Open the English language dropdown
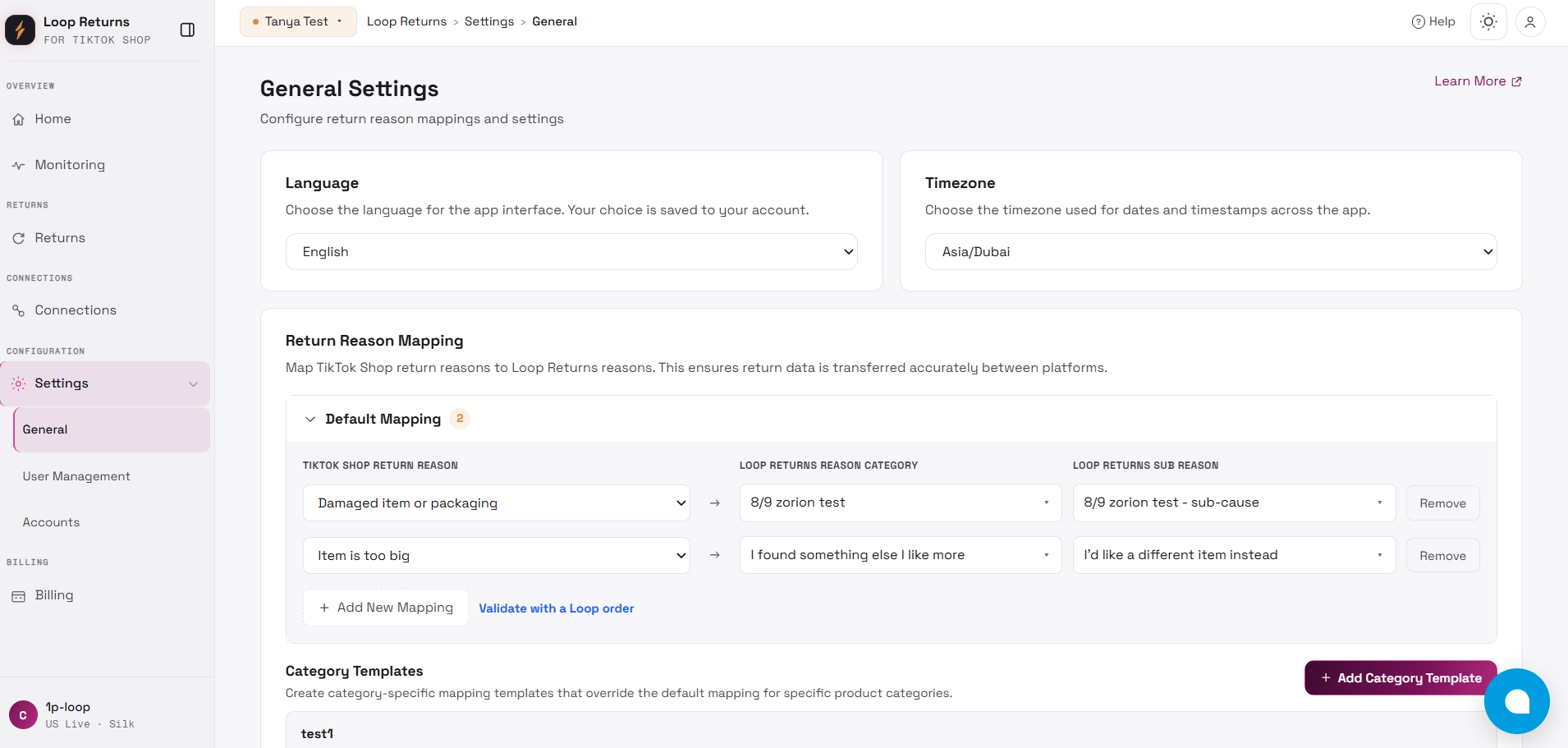 [571, 251]
